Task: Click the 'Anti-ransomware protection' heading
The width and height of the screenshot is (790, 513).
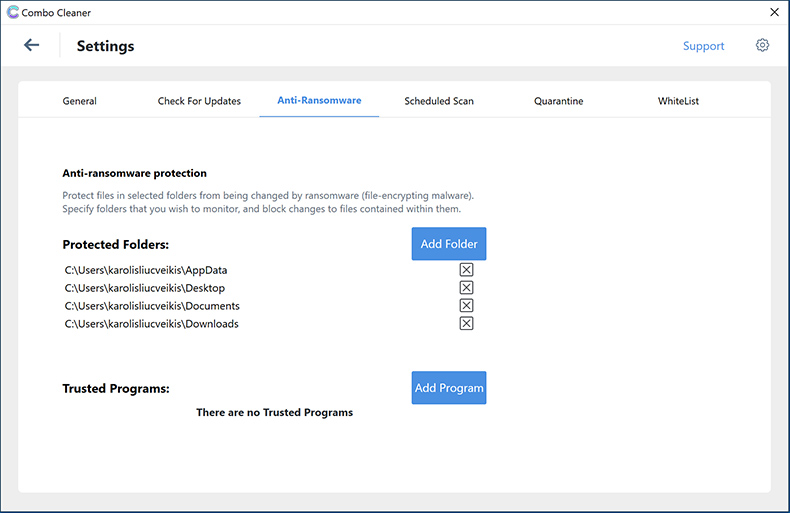Action: click(135, 173)
